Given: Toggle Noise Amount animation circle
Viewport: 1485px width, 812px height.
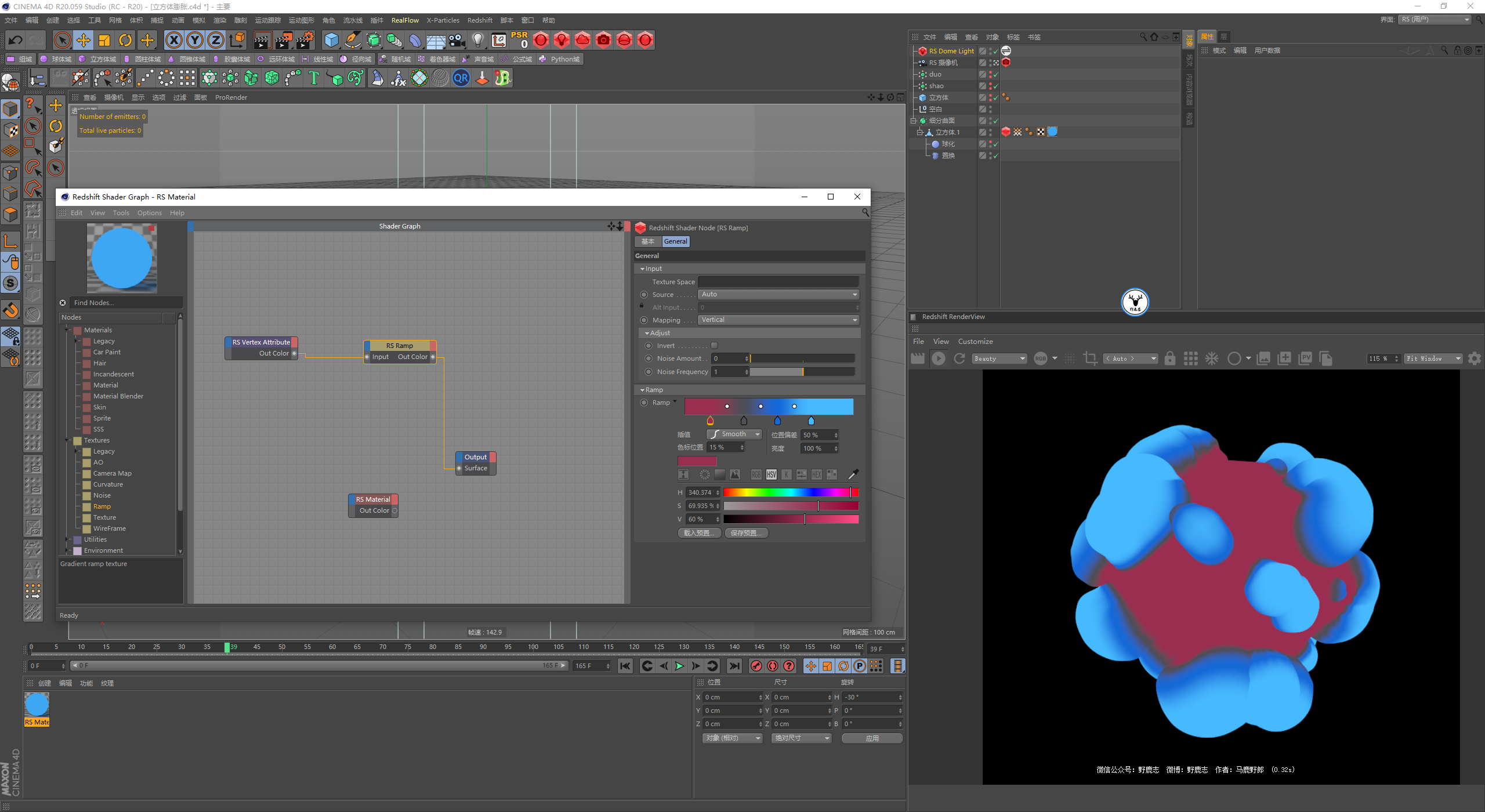Looking at the screenshot, I should point(649,358).
